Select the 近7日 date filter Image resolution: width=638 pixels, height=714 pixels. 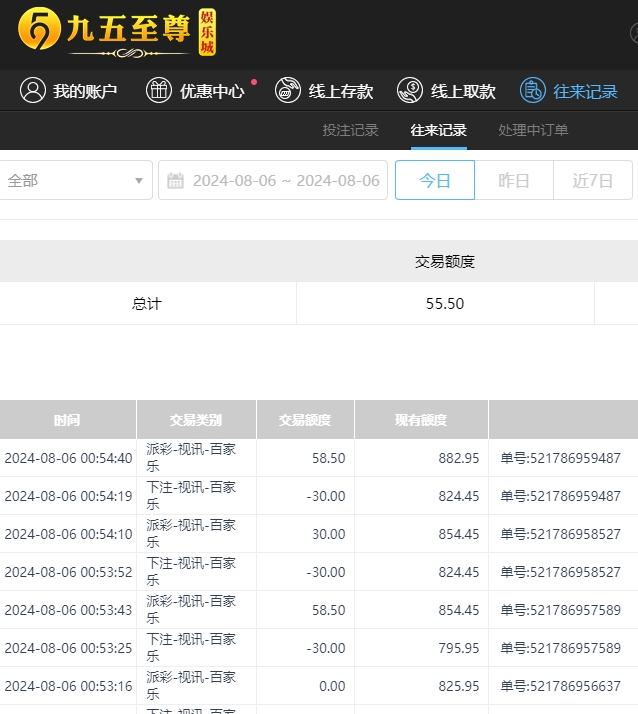click(592, 181)
